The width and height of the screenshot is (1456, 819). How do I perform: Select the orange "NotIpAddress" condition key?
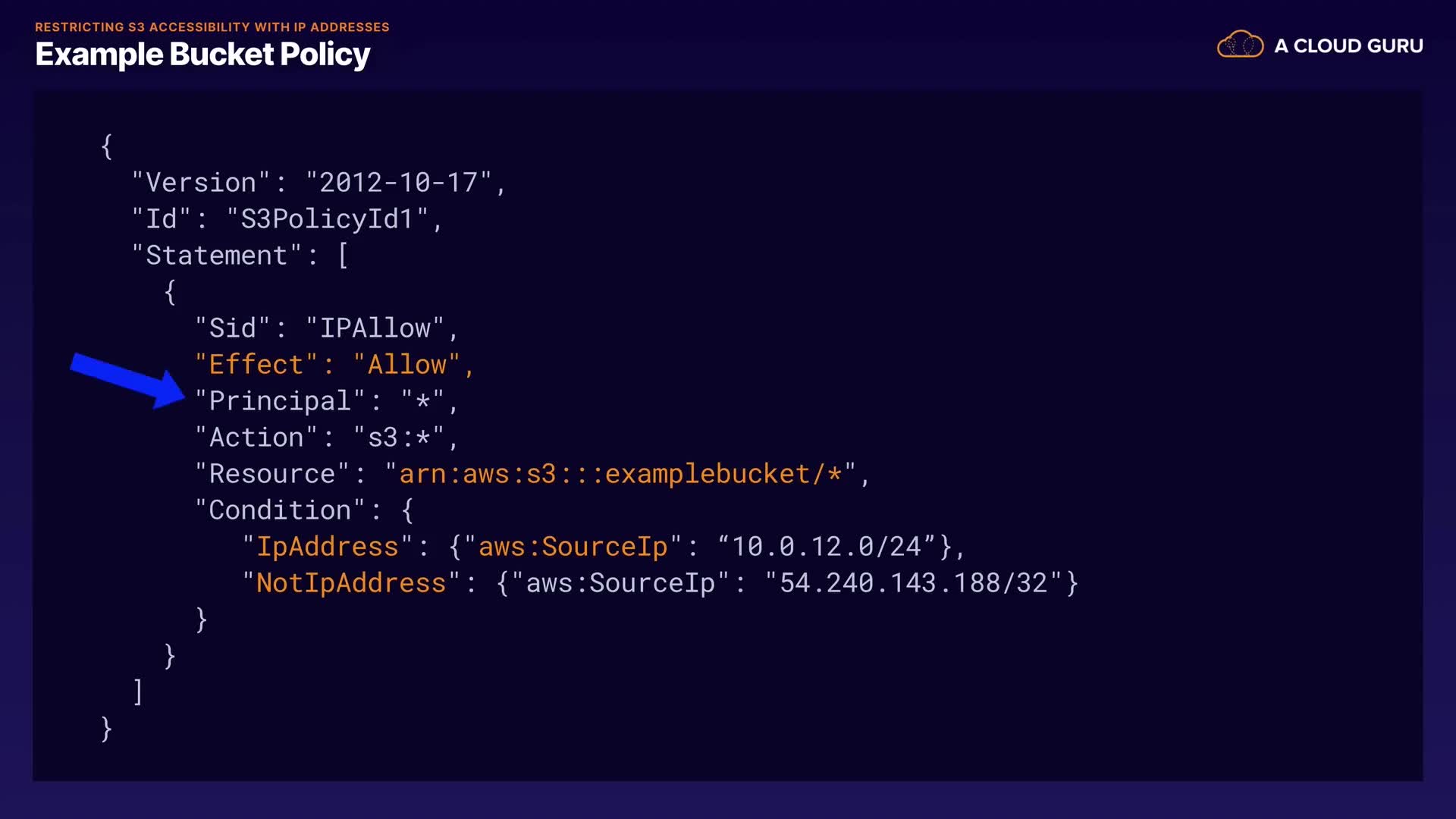351,583
